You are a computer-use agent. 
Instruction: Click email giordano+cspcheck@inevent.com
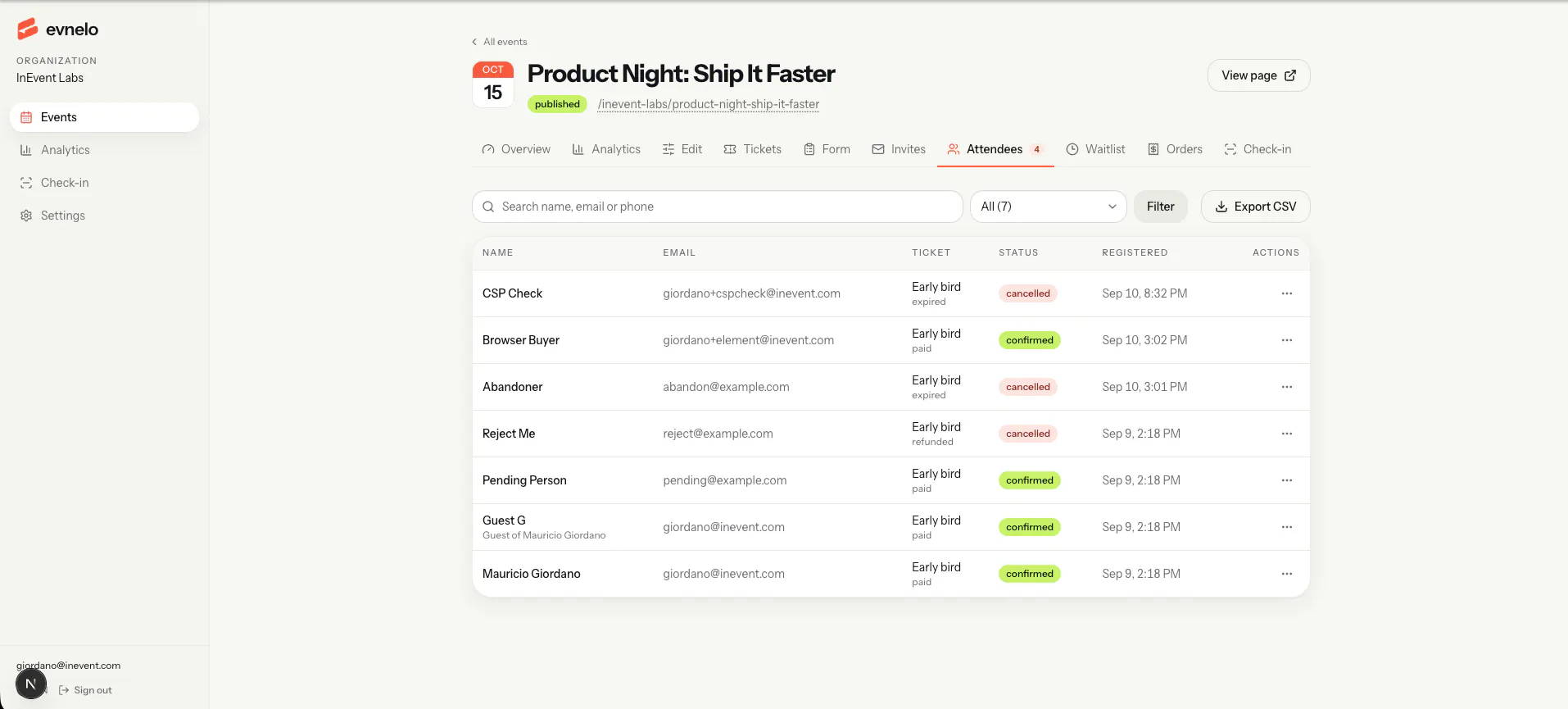point(751,293)
